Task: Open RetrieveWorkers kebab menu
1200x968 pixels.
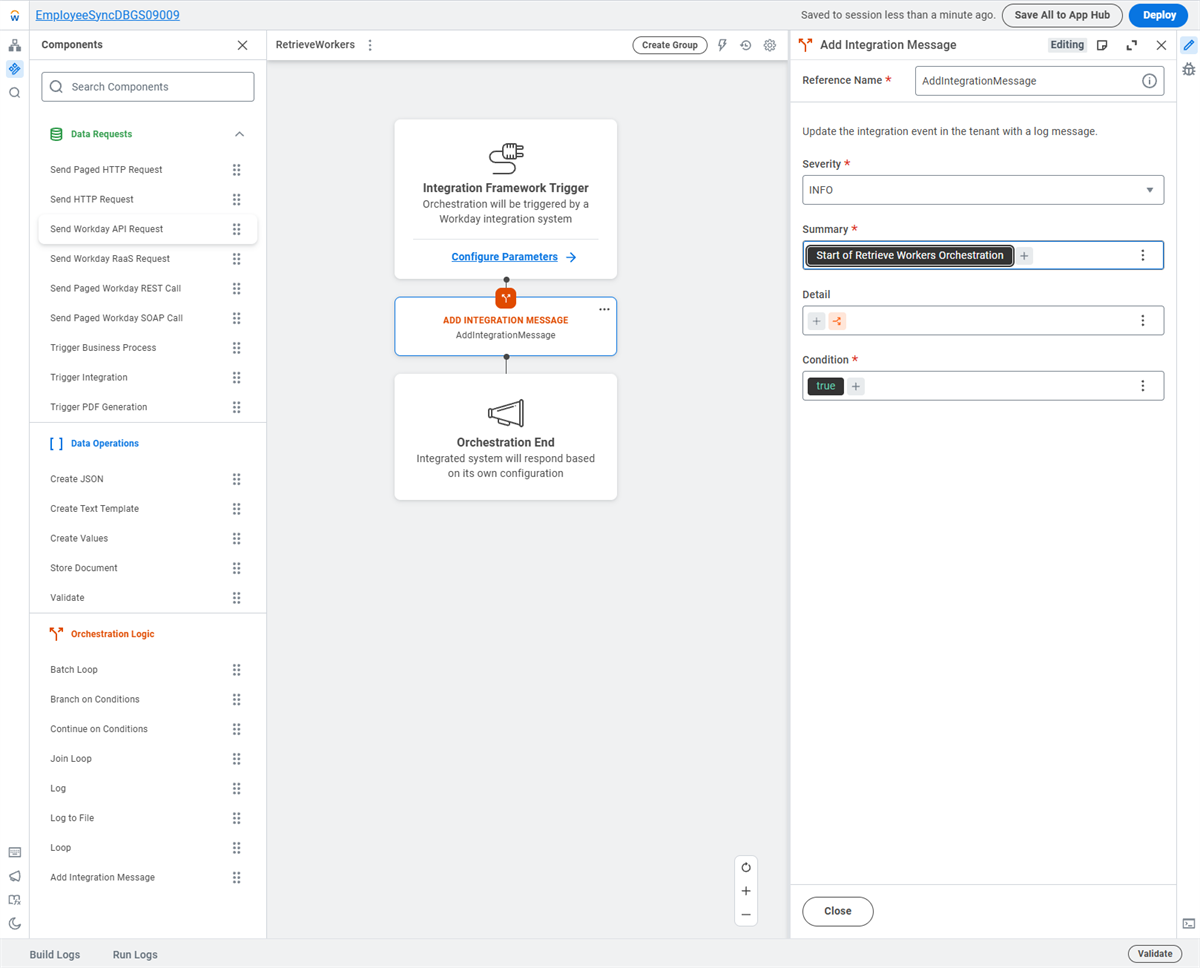Action: tap(370, 45)
